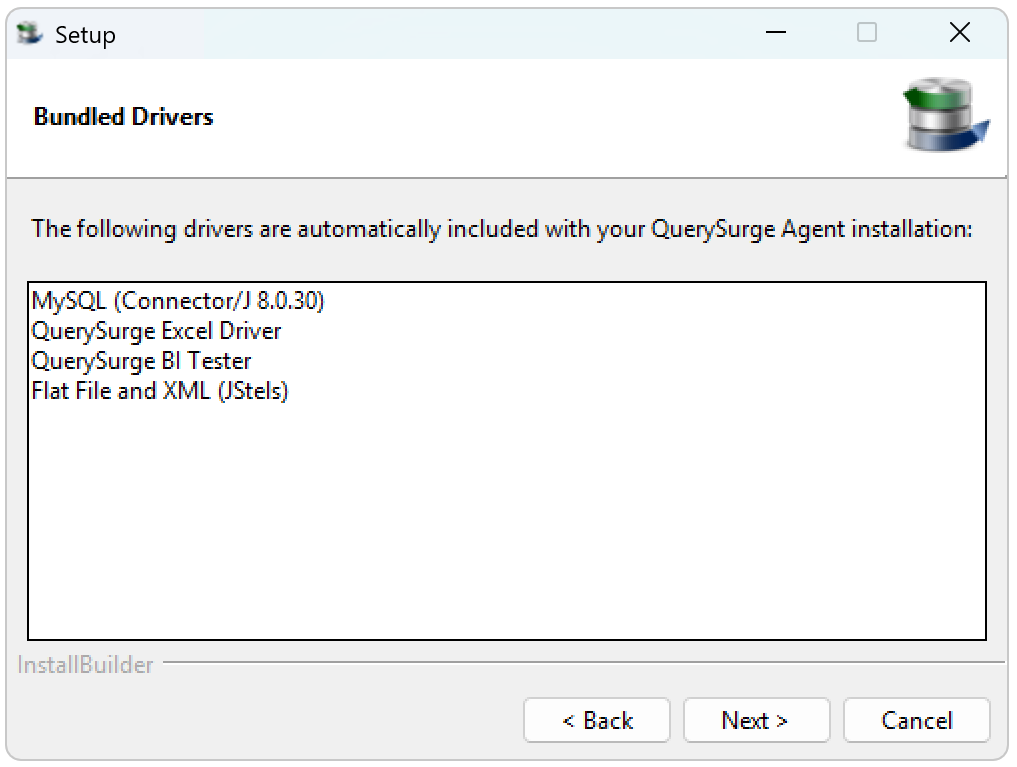Click the Next > button
The width and height of the screenshot is (1017, 767).
pos(756,720)
